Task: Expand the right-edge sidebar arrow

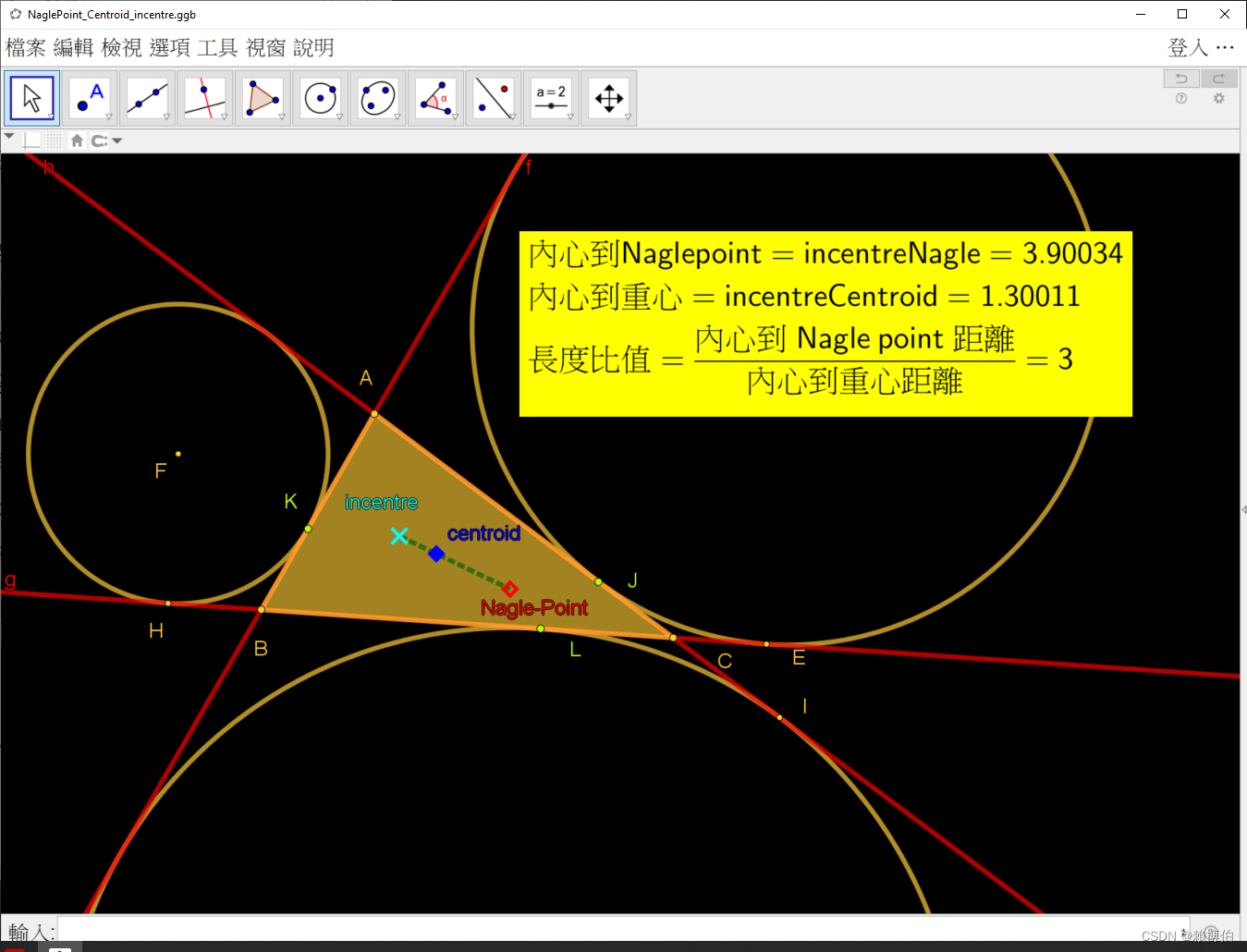Action: (x=1243, y=509)
